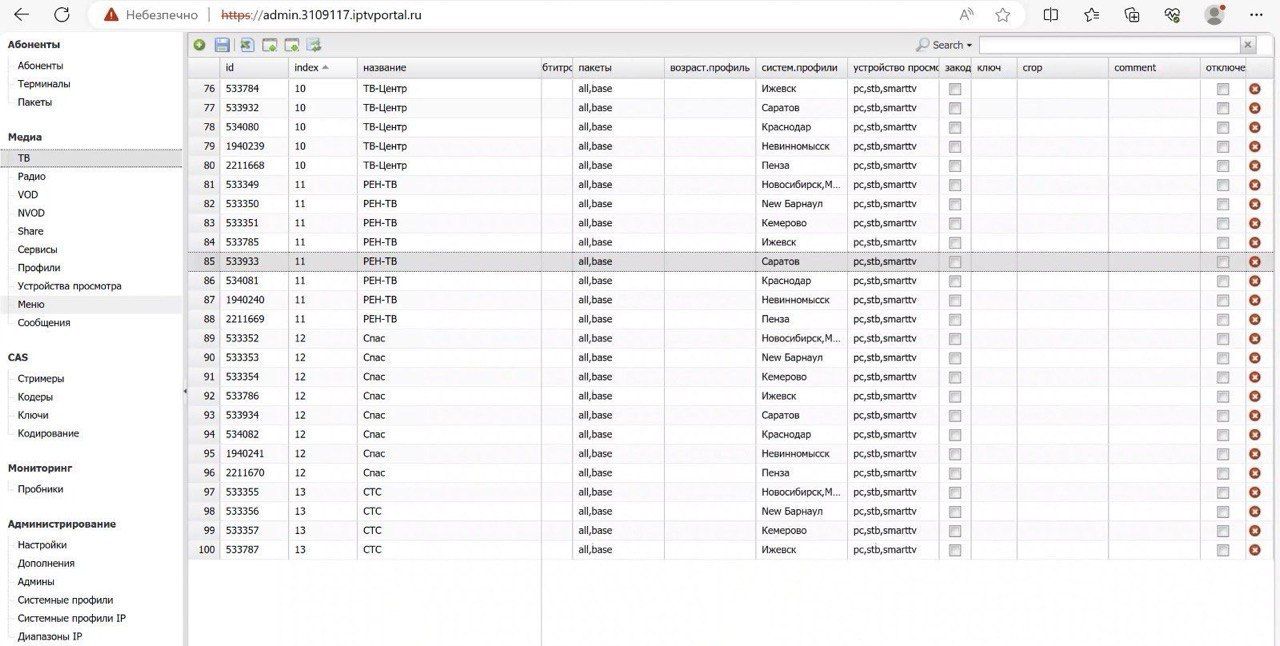Click into the search text field
This screenshot has height=646, width=1280.
tap(1108, 45)
